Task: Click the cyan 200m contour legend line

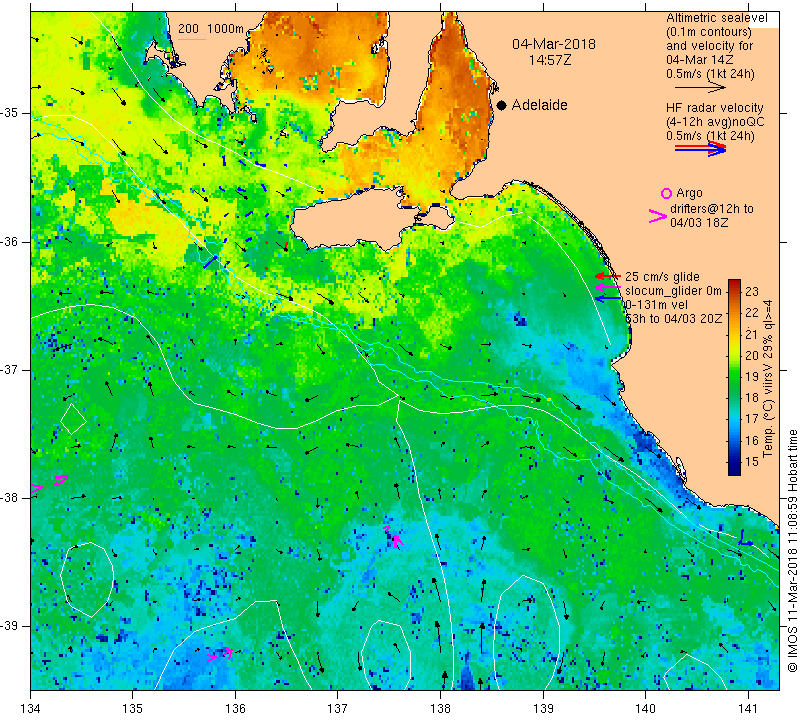Action: [x=192, y=39]
